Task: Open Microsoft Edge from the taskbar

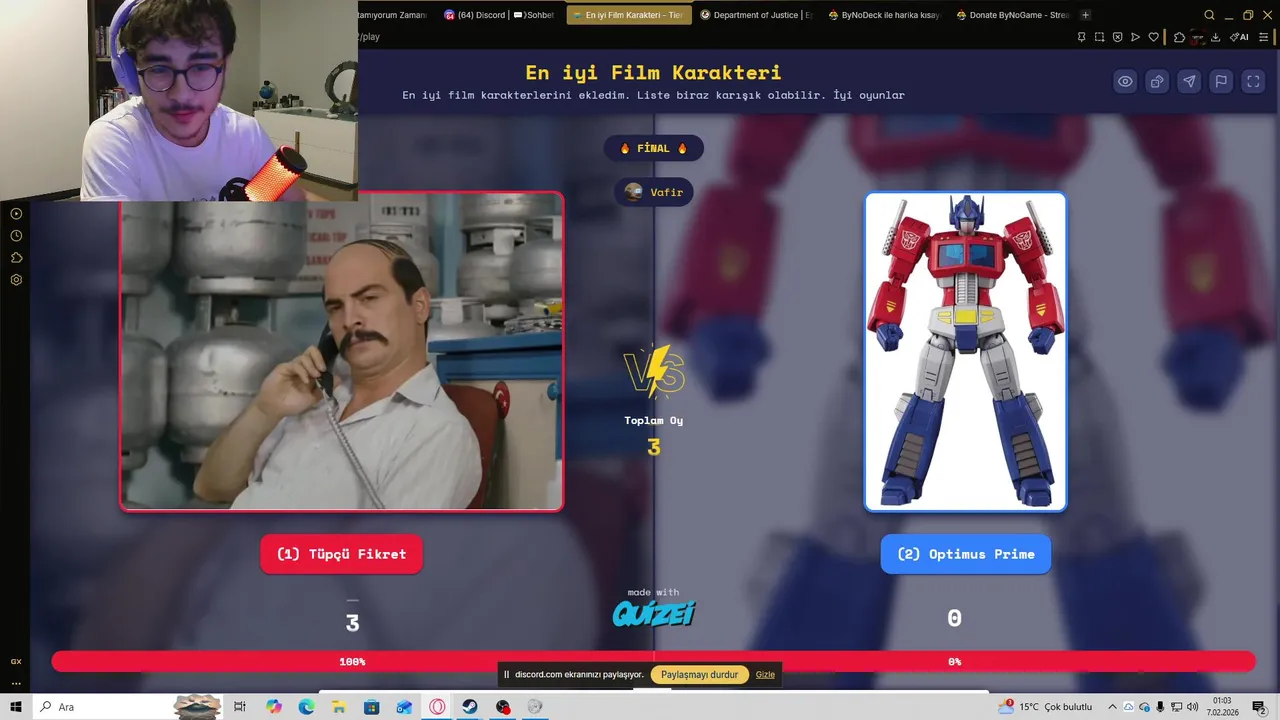Action: pos(306,707)
